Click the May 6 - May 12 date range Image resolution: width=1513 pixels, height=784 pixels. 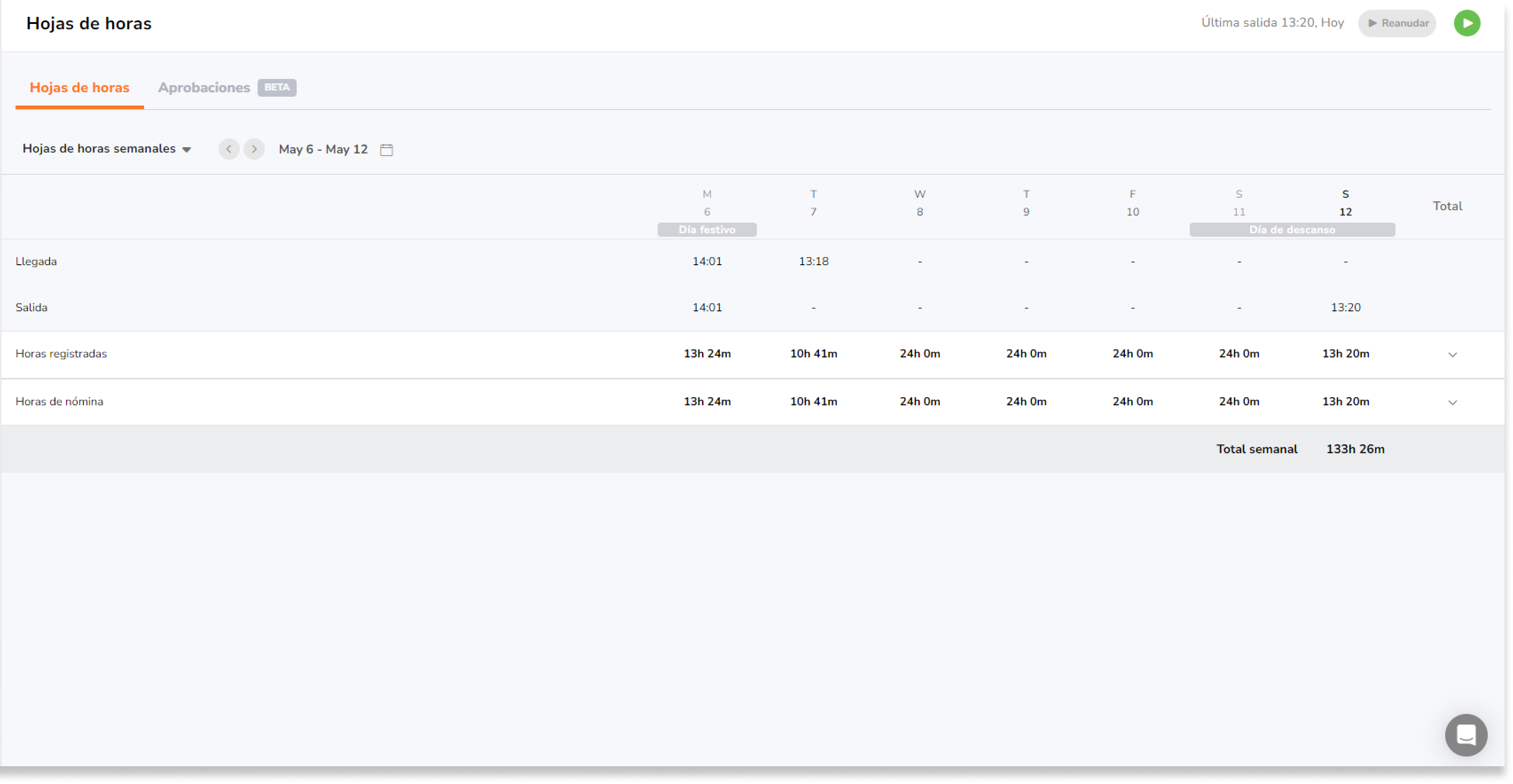(x=323, y=149)
